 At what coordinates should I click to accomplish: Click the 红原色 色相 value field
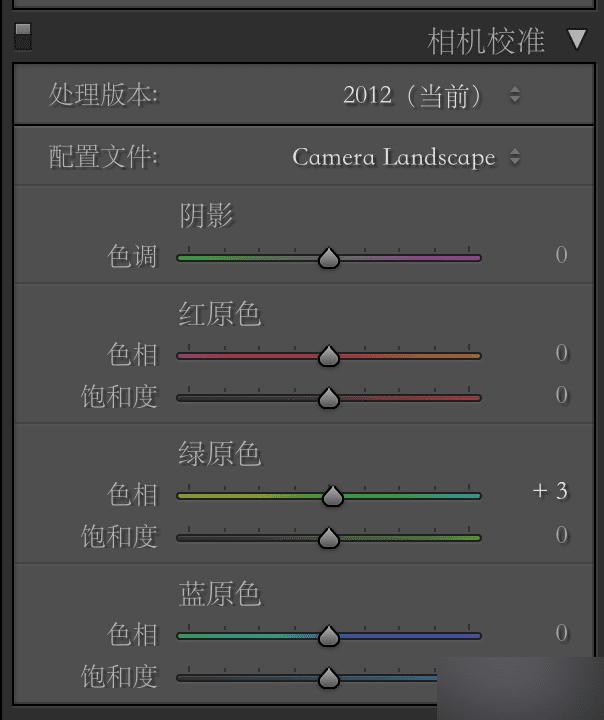(561, 353)
